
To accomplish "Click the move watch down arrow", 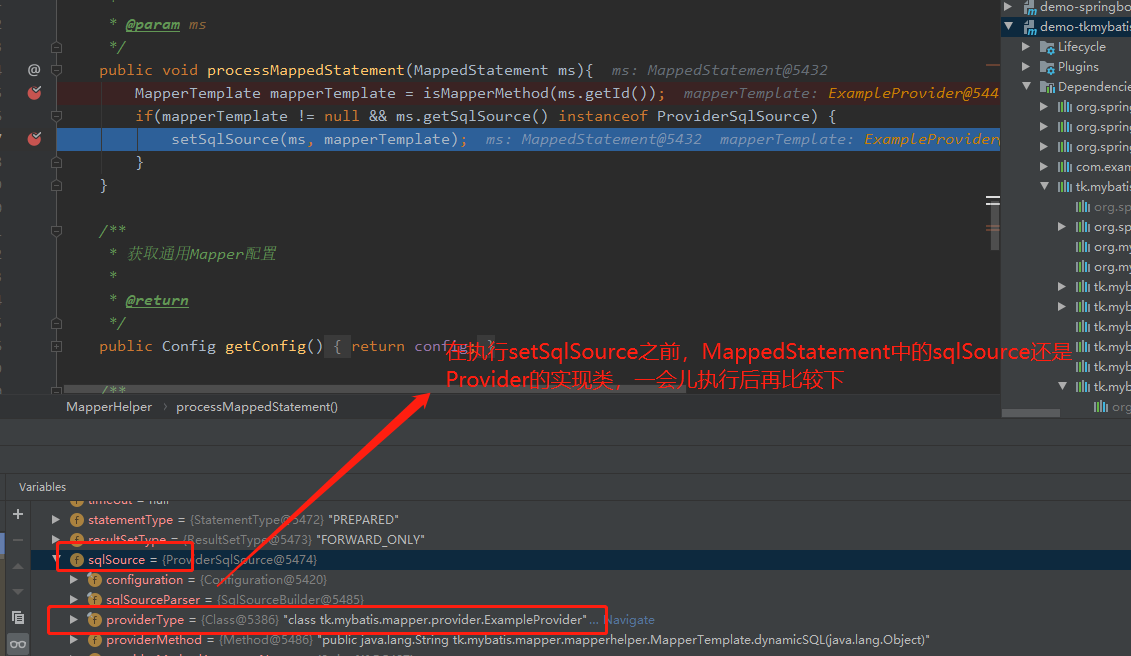I will point(18,592).
